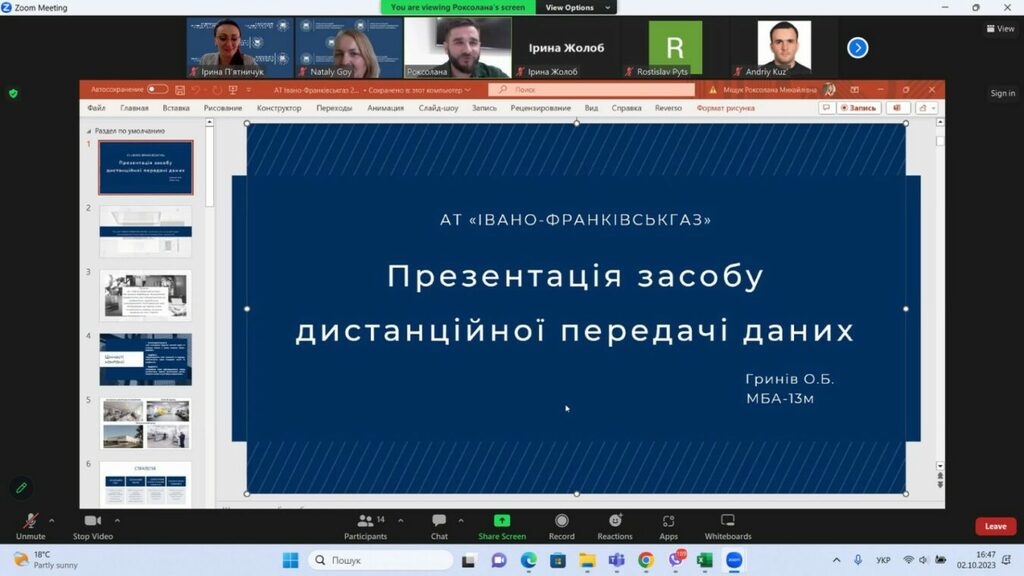Adjust the system volume in the taskbar
Screen dimensions: 1024x576
(x=921, y=560)
